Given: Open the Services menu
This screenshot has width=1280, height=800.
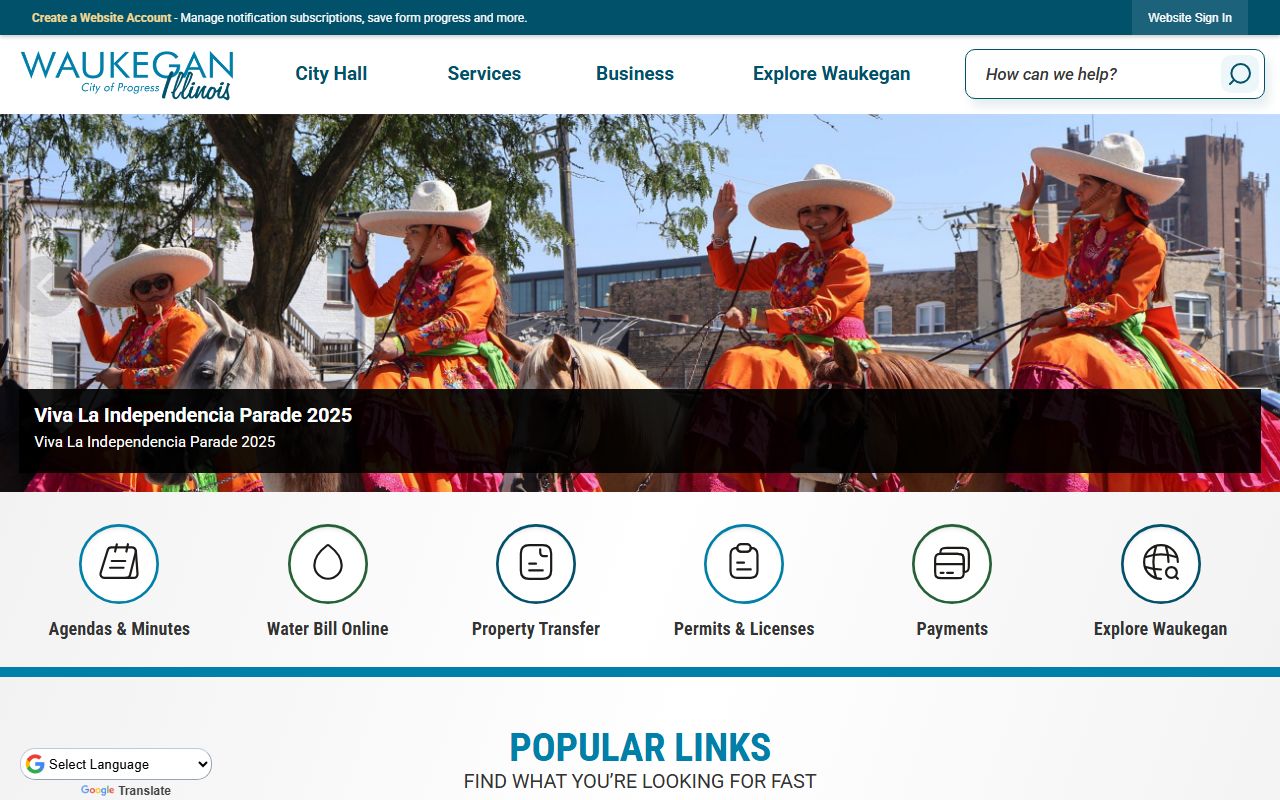Looking at the screenshot, I should point(484,74).
